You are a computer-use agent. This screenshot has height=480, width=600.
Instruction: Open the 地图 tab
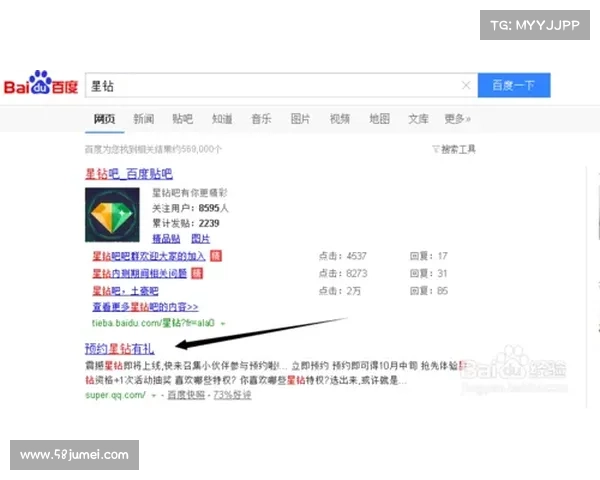[x=379, y=119]
